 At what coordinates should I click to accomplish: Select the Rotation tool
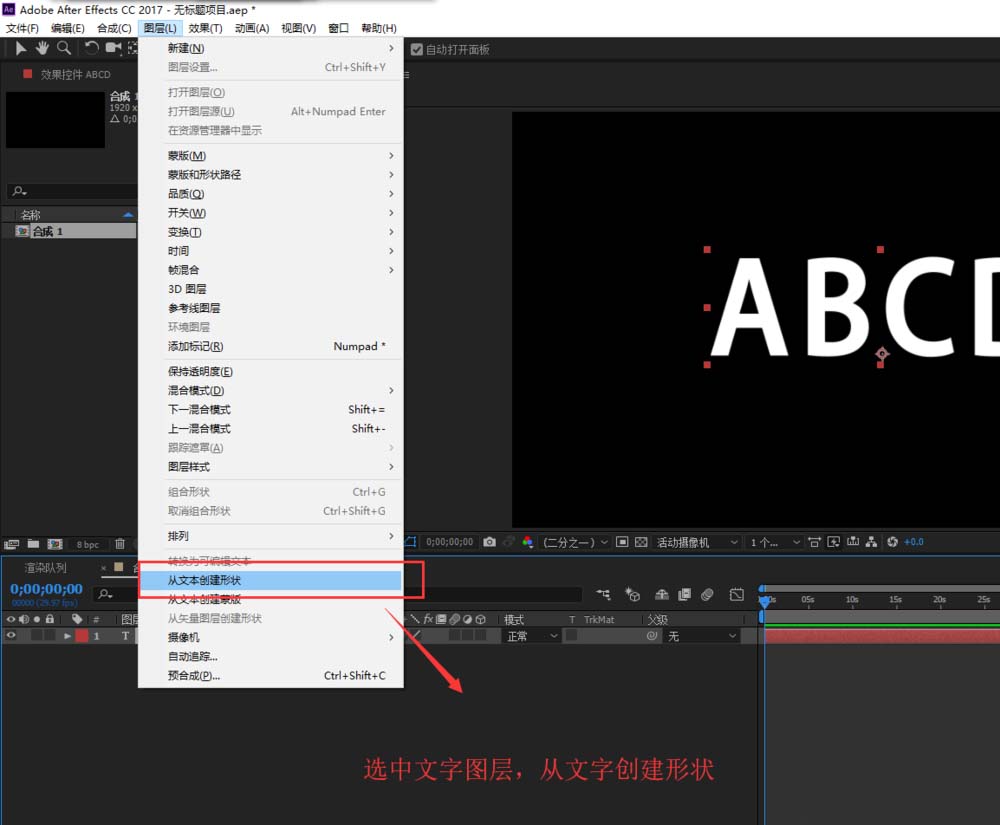[x=92, y=48]
